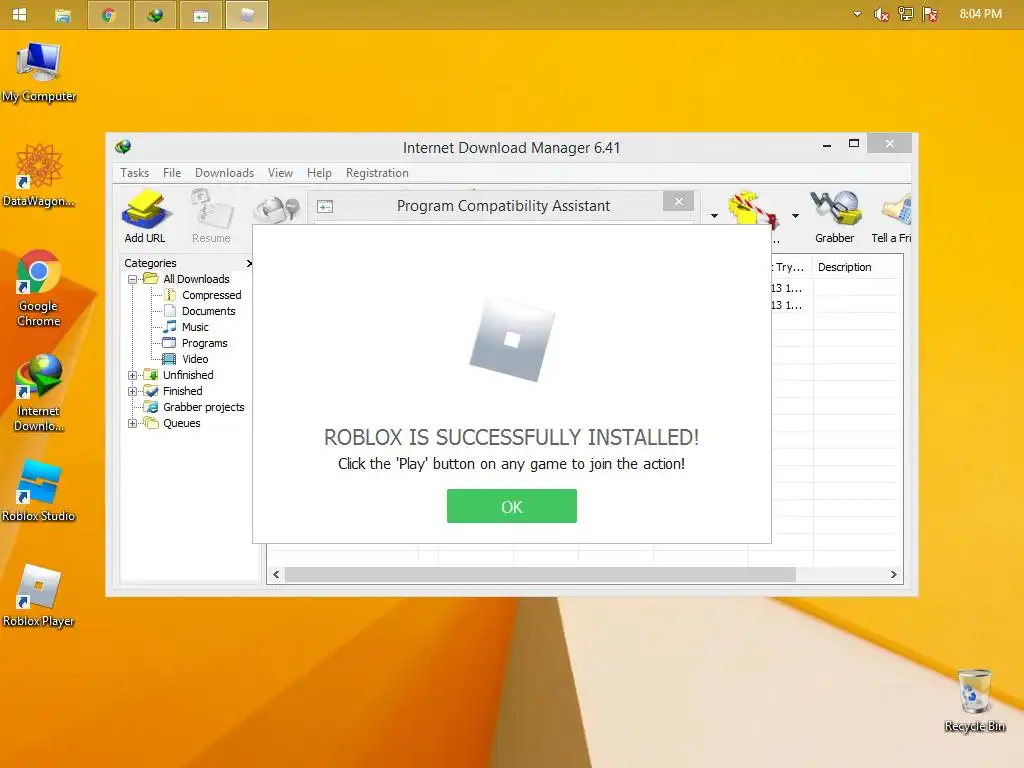Screen dimensions: 1024x768
Task: Select the Programs category
Action: pyautogui.click(x=204, y=344)
